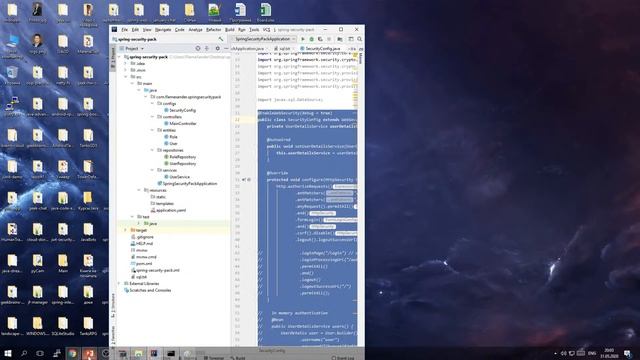Open the VCS menu
640x360 pixels.
tap(267, 30)
